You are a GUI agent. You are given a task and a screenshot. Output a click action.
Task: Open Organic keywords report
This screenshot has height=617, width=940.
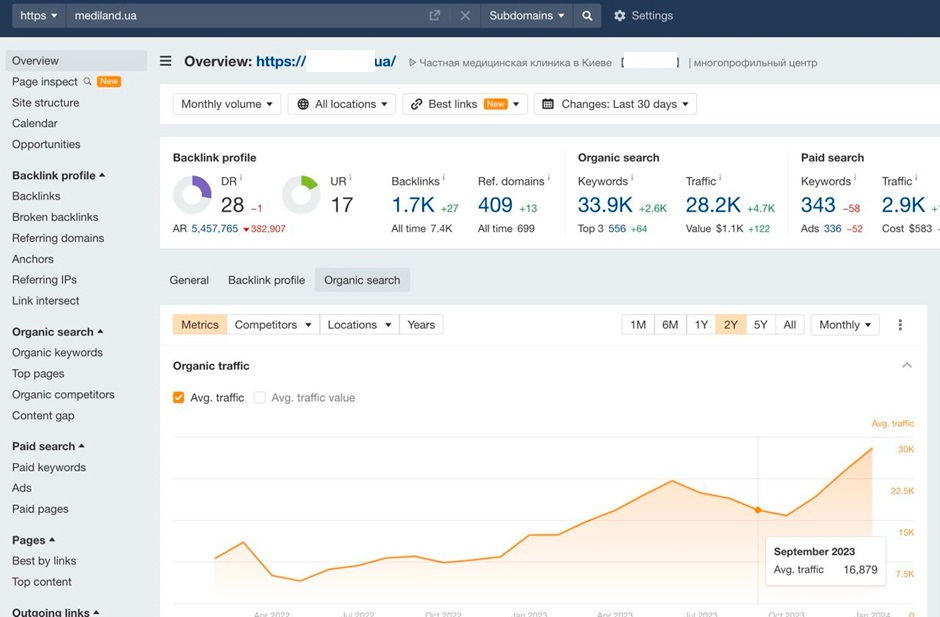pos(58,353)
